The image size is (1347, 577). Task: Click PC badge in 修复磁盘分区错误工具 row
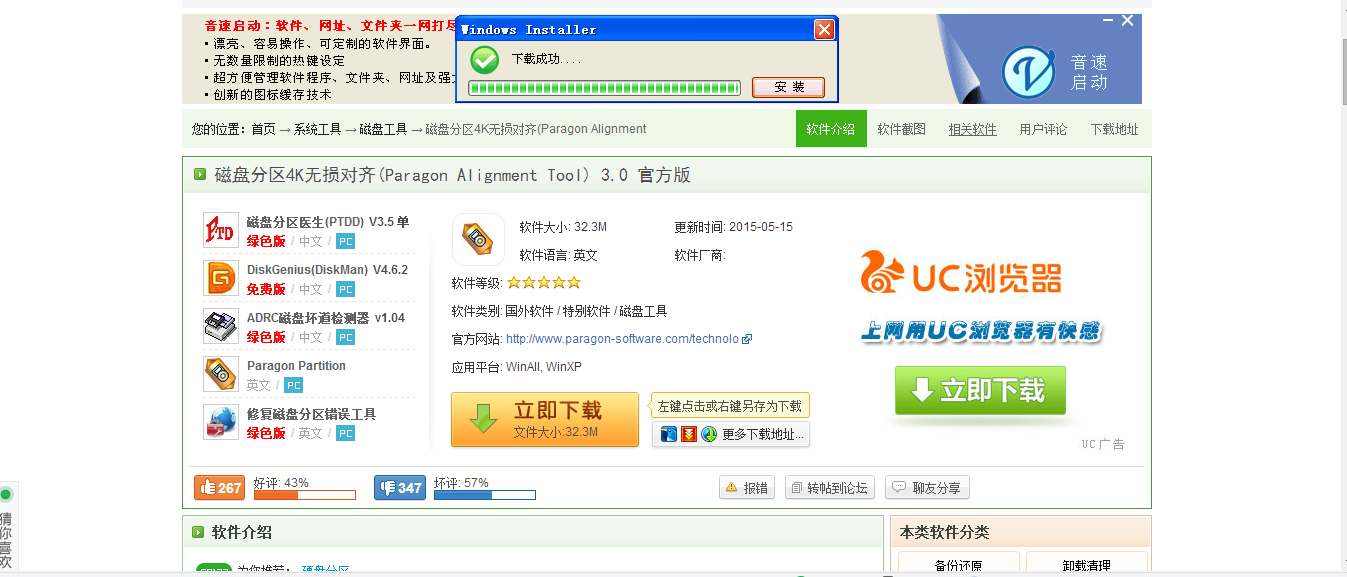pyautogui.click(x=345, y=433)
